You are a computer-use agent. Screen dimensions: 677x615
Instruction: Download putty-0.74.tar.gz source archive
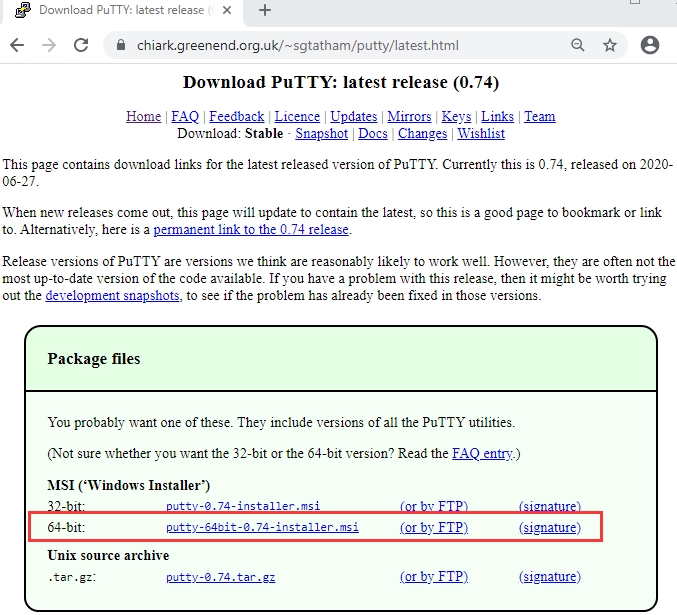tap(221, 577)
